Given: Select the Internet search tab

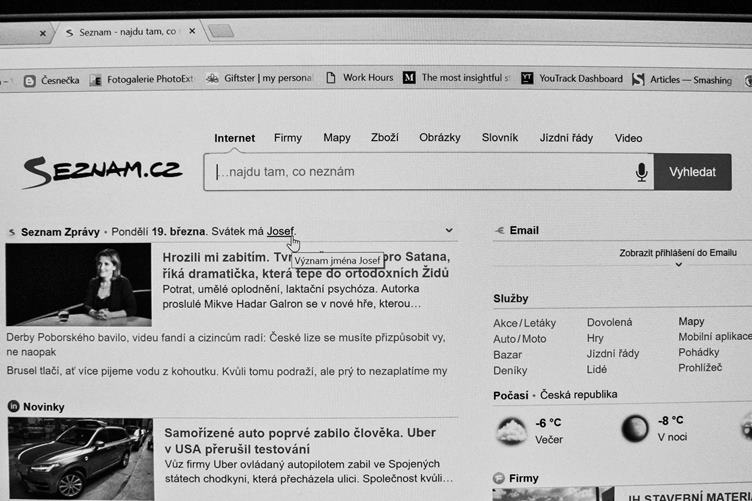Looking at the screenshot, I should pyautogui.click(x=235, y=139).
